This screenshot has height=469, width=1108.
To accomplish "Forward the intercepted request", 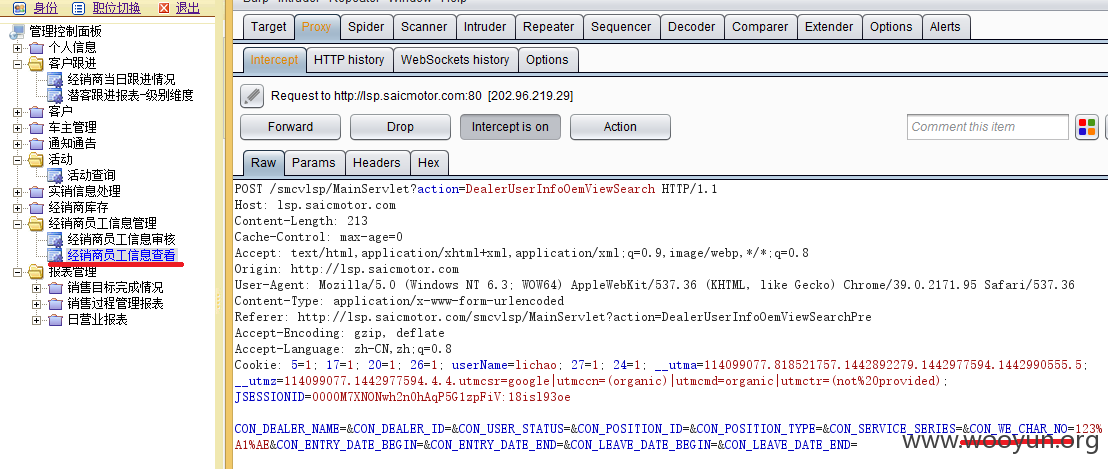I will 290,127.
